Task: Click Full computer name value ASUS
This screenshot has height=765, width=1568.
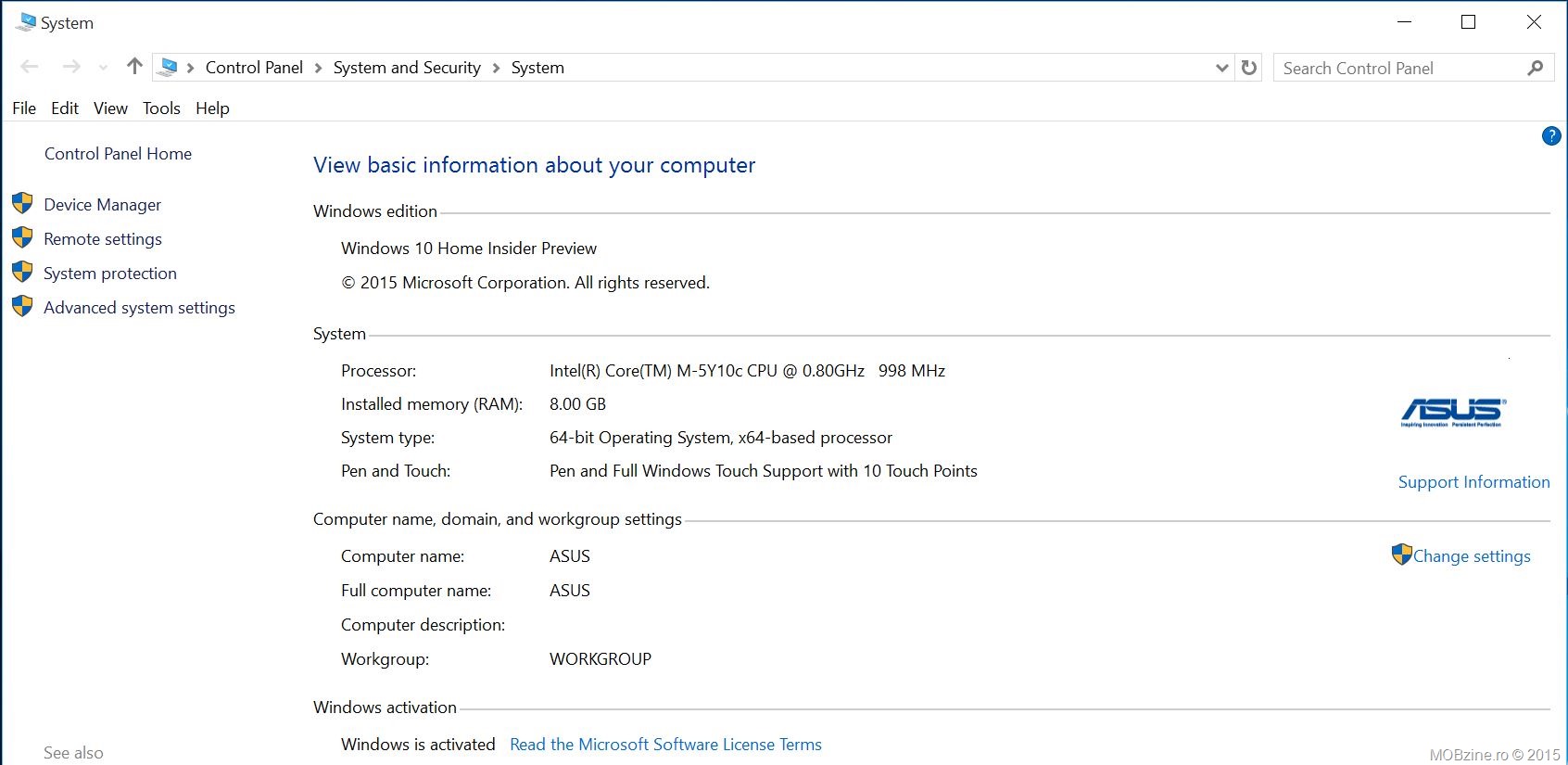Action: click(x=570, y=591)
